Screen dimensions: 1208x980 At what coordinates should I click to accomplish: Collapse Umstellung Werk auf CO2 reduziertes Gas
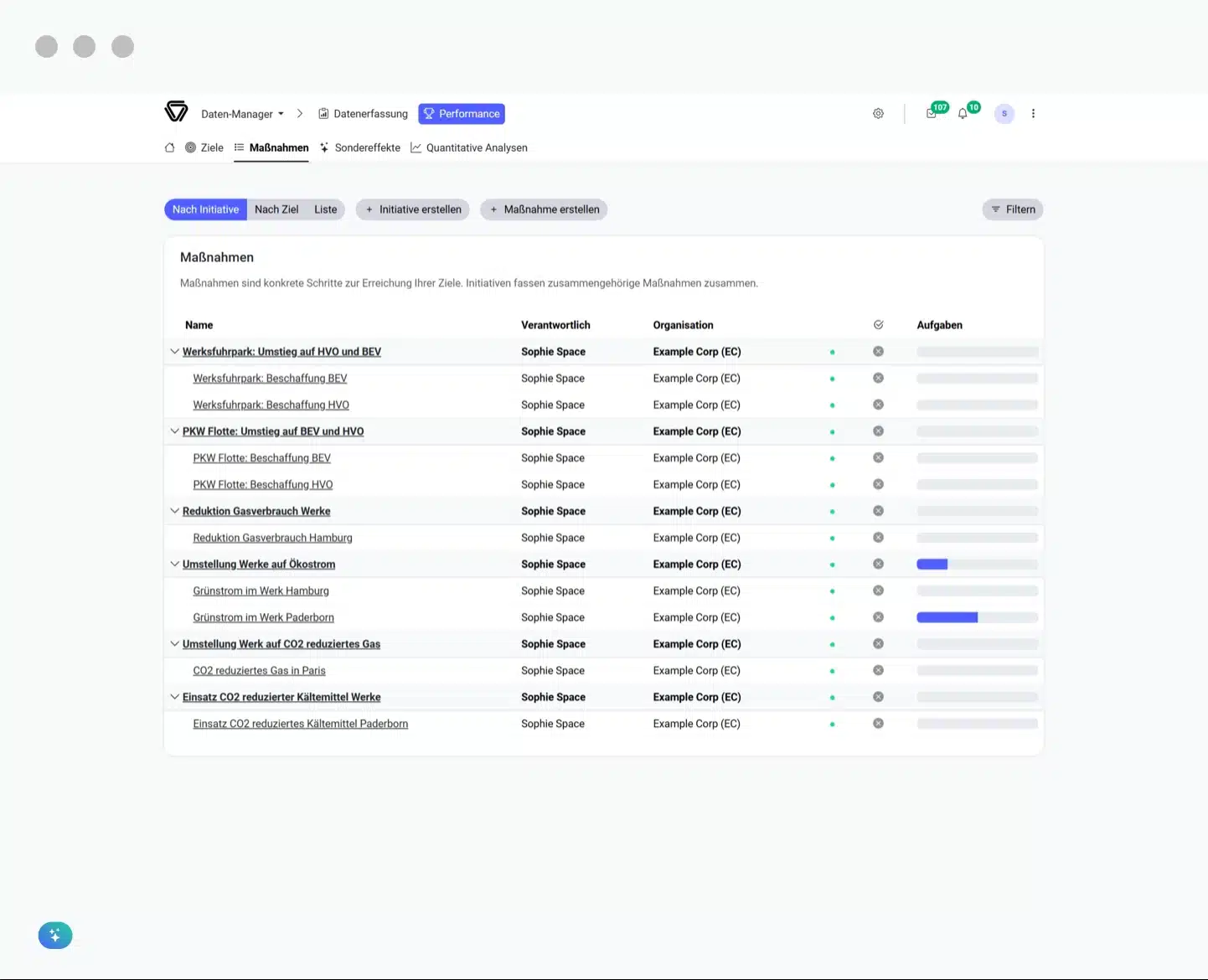pyautogui.click(x=174, y=643)
